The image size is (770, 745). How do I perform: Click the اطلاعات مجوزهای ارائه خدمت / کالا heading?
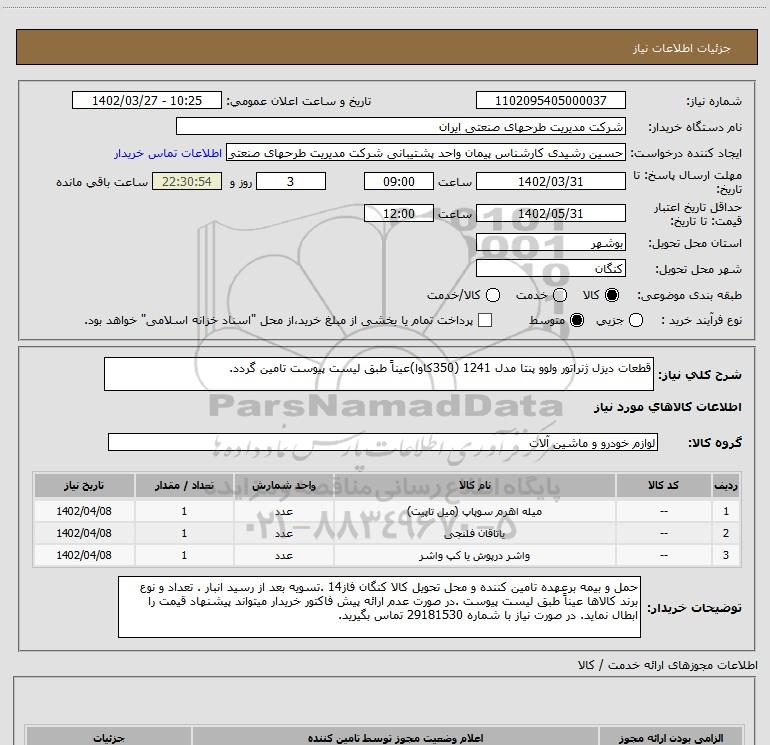coord(668,665)
